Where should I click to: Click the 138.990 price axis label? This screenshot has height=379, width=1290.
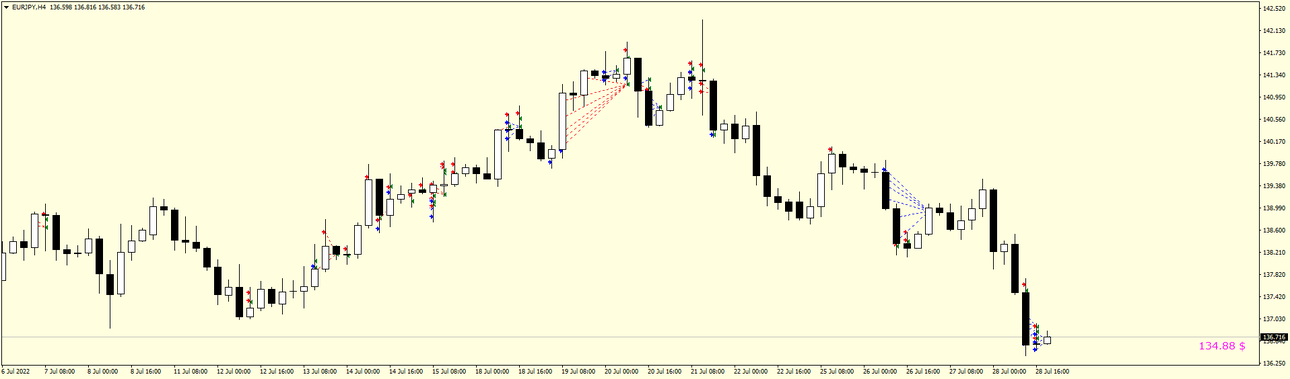1274,208
